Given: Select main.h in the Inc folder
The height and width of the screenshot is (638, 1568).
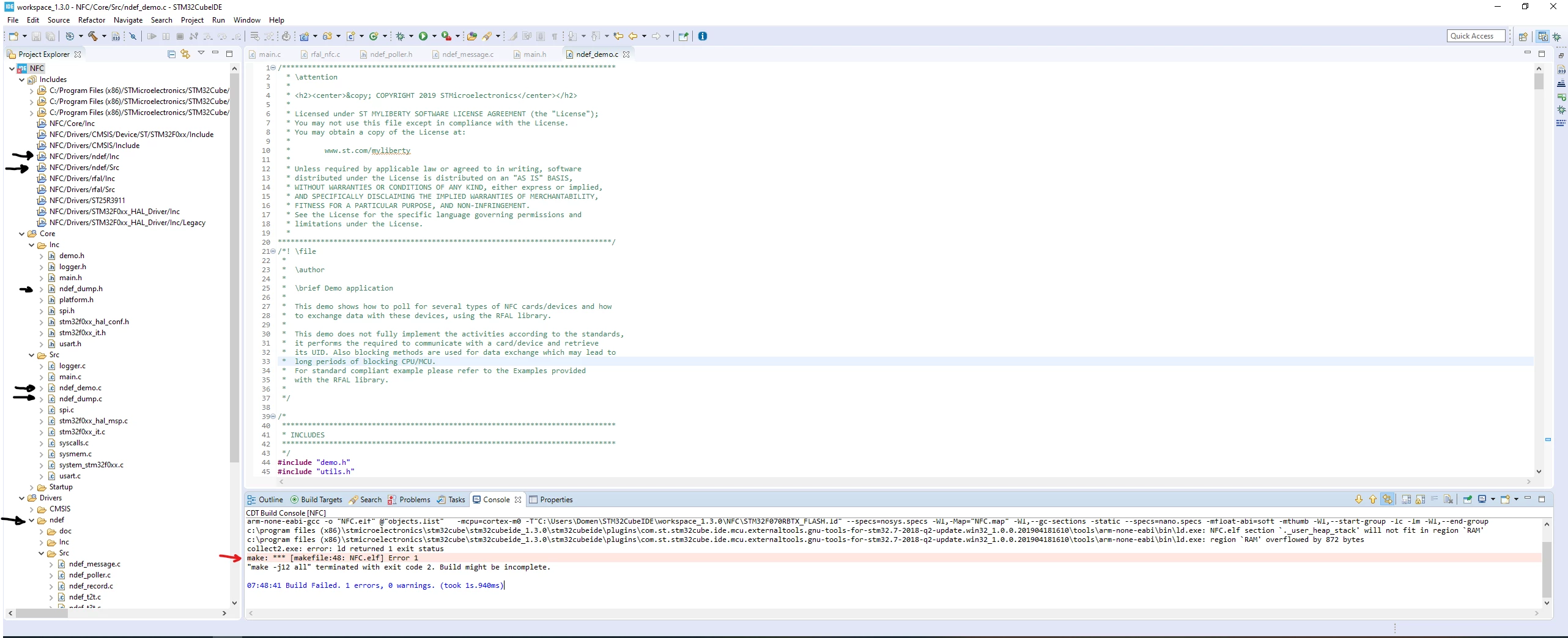Looking at the screenshot, I should coord(70,278).
